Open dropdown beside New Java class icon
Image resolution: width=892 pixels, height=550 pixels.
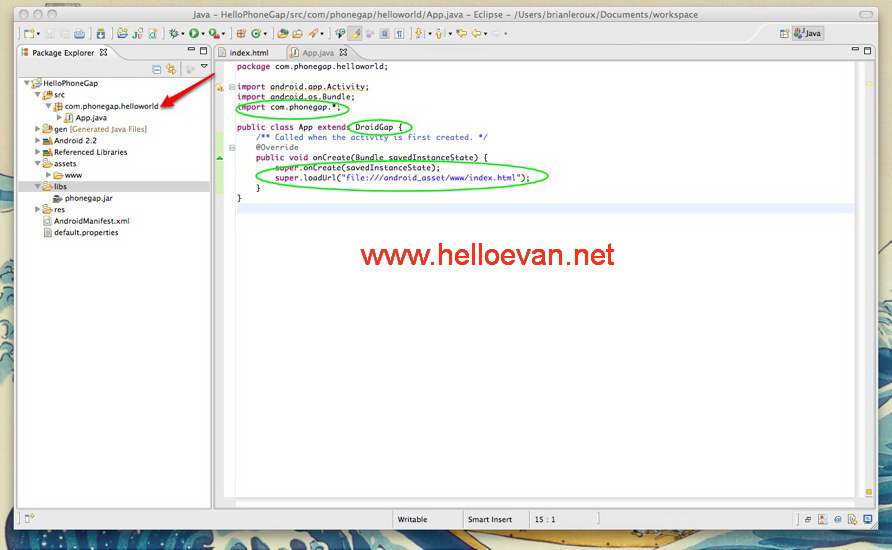click(x=265, y=34)
